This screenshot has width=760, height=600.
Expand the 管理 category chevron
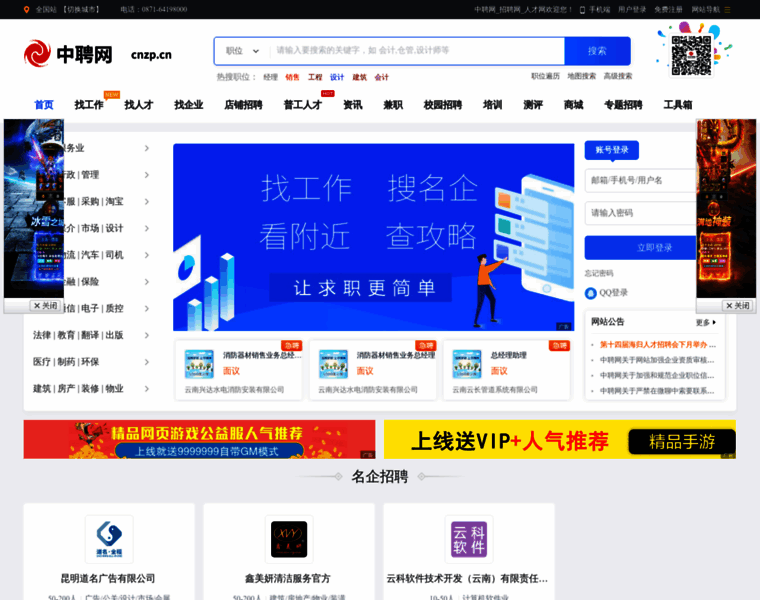point(146,175)
